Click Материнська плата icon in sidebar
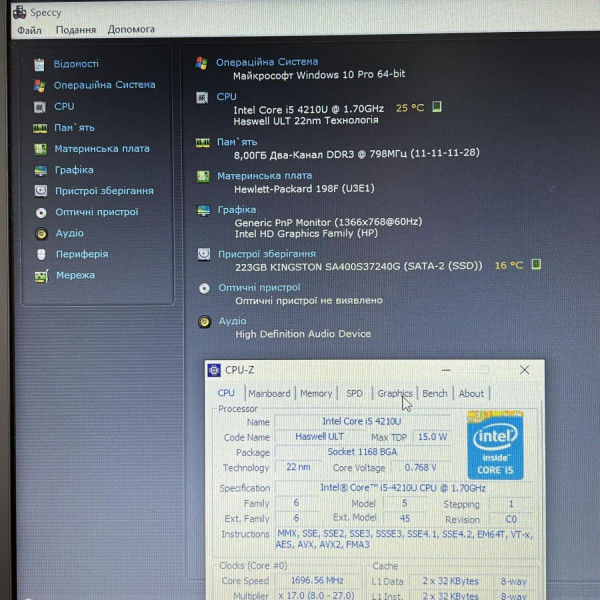Viewport: 600px width, 600px height. [x=40, y=149]
